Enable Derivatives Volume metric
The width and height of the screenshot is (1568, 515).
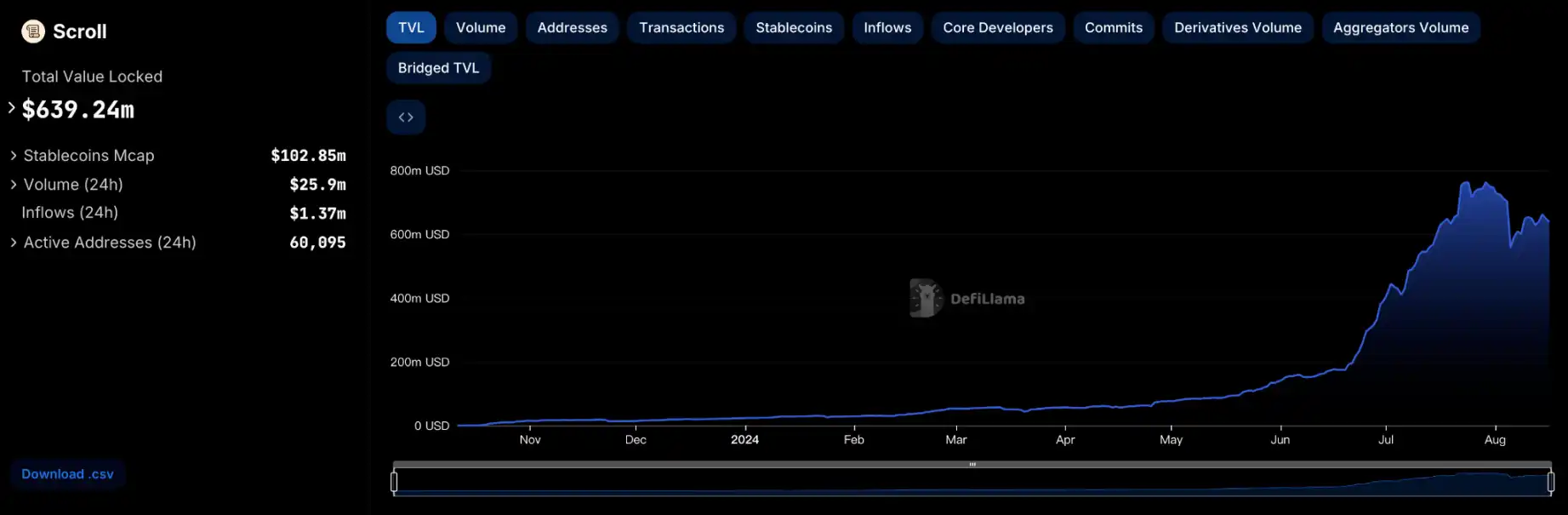point(1237,28)
